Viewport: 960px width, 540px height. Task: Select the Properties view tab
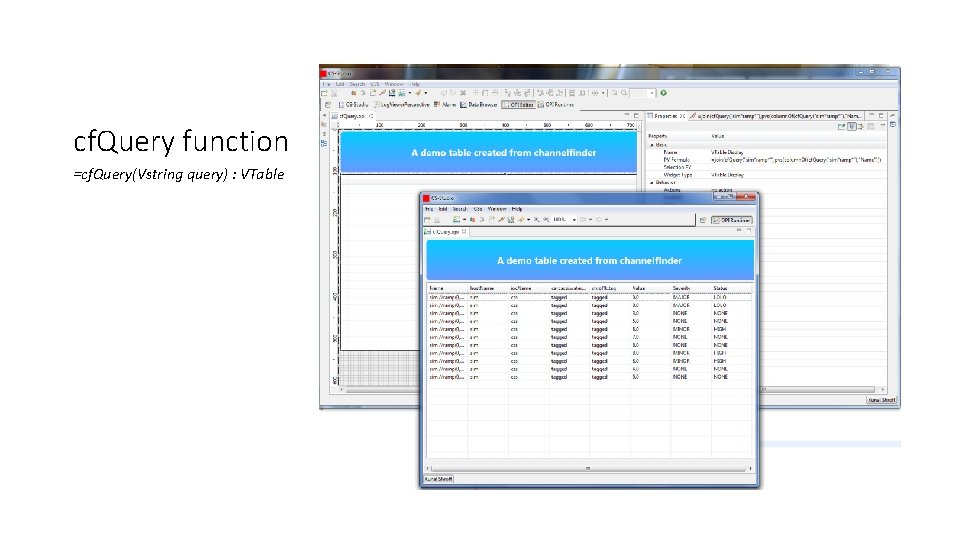[666, 116]
